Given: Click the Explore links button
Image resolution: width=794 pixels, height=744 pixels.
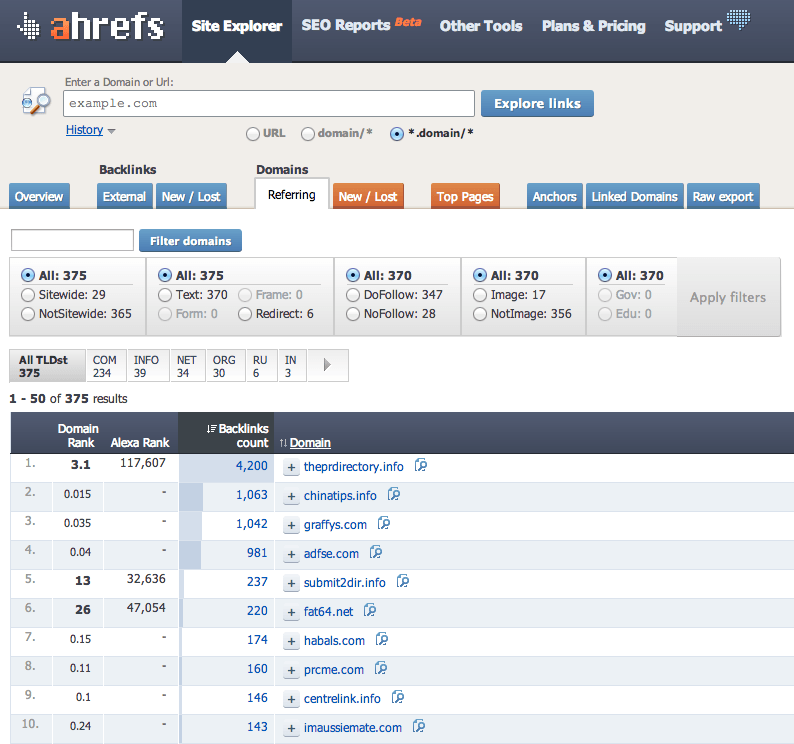Looking at the screenshot, I should pos(537,103).
